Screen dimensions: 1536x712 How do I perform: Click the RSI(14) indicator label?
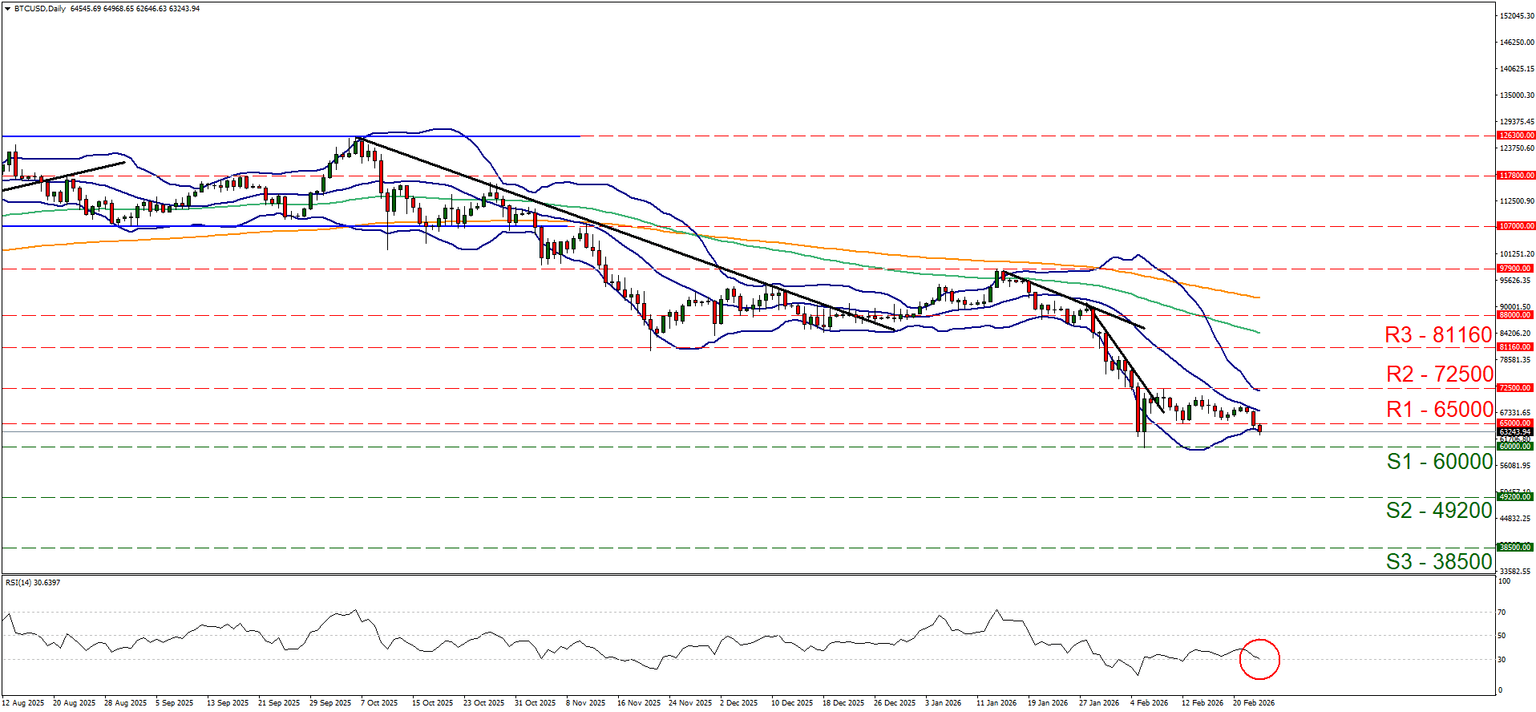(34, 582)
